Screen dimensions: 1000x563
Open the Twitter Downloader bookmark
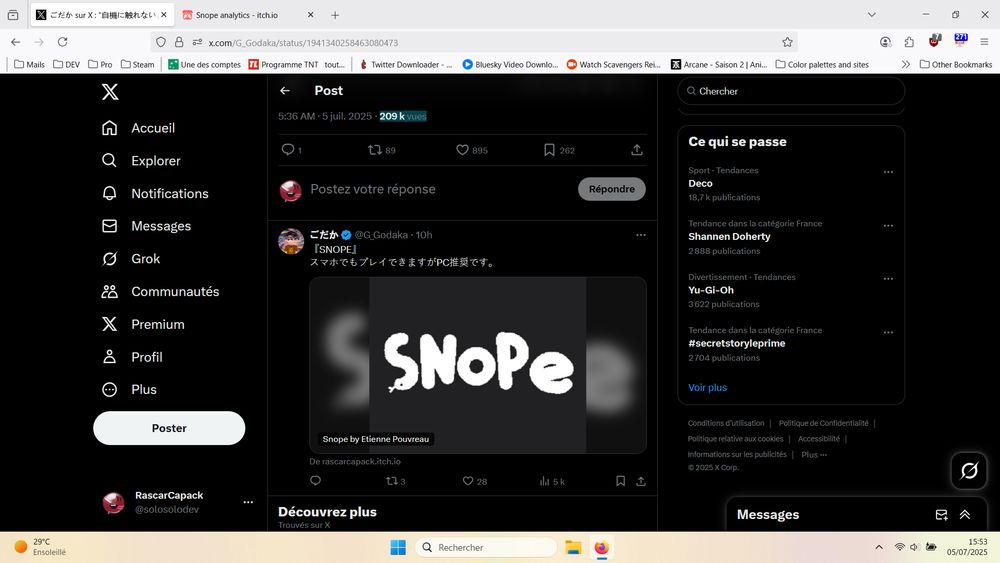point(405,64)
